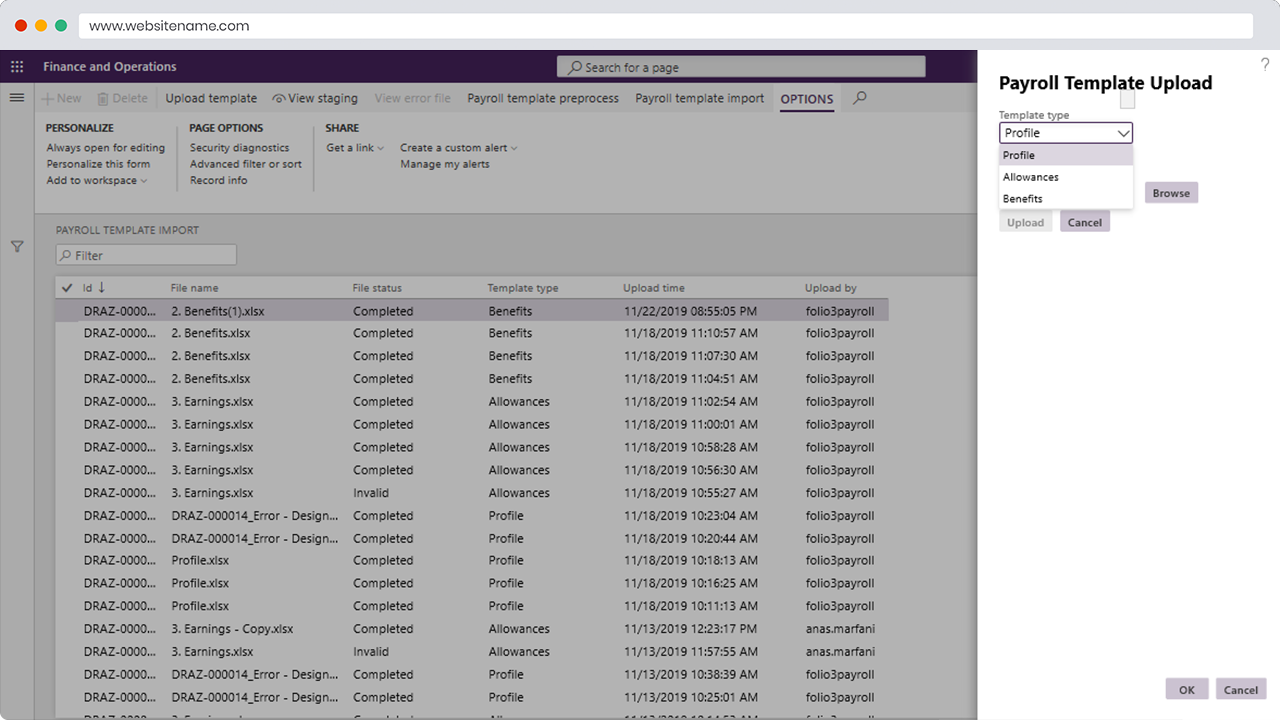The height and width of the screenshot is (720, 1280).
Task: Open the OPTIONS tab
Action: [807, 99]
